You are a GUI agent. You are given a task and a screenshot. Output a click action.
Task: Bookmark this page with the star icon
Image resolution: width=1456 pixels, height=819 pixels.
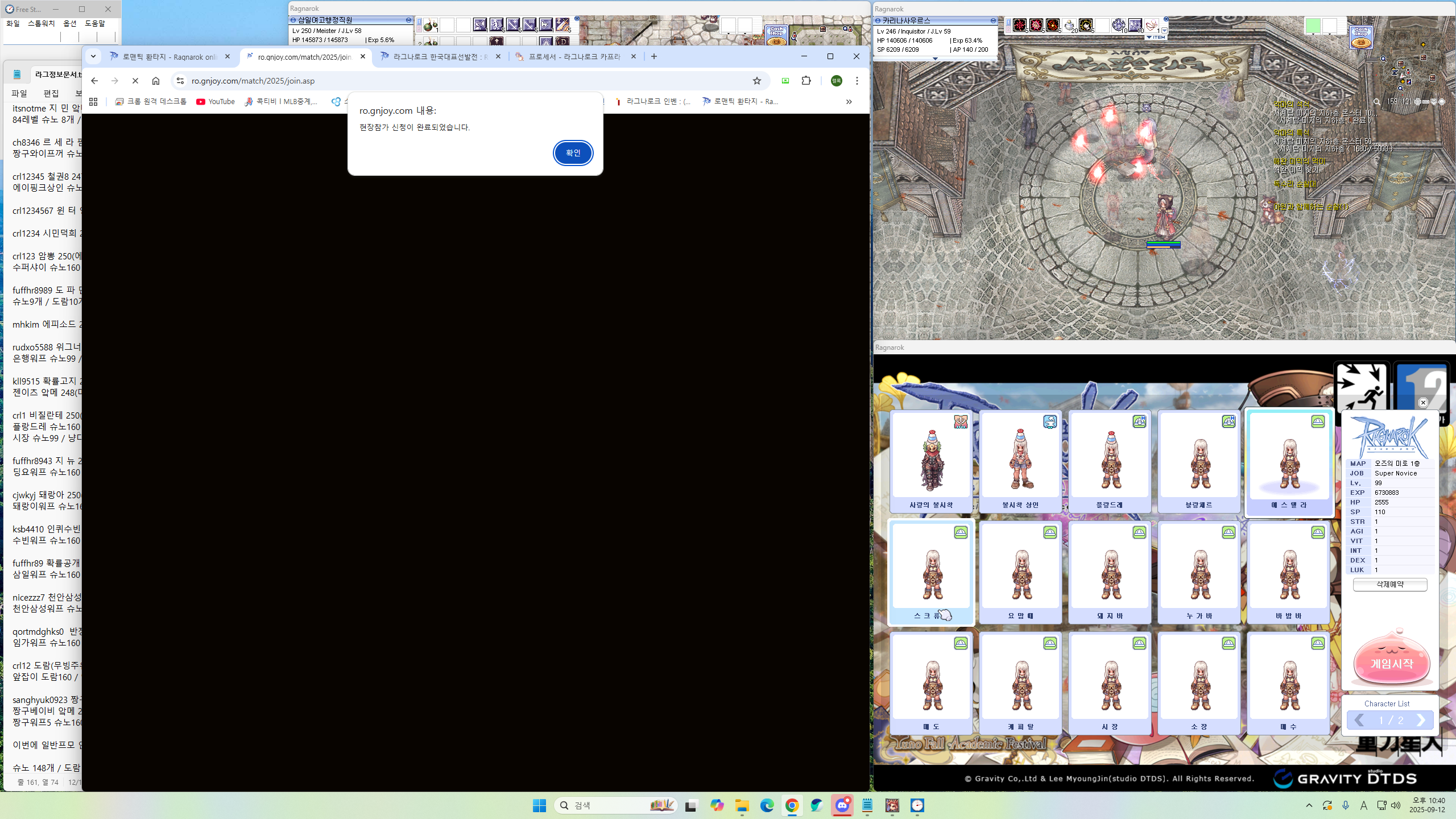point(757,81)
